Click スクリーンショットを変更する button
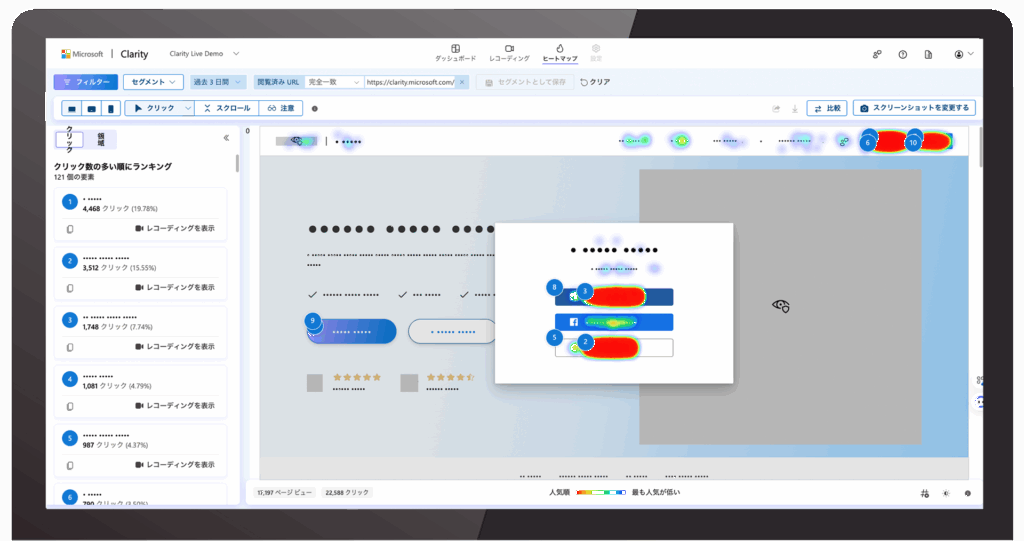The height and width of the screenshot is (541, 1024). pos(914,108)
